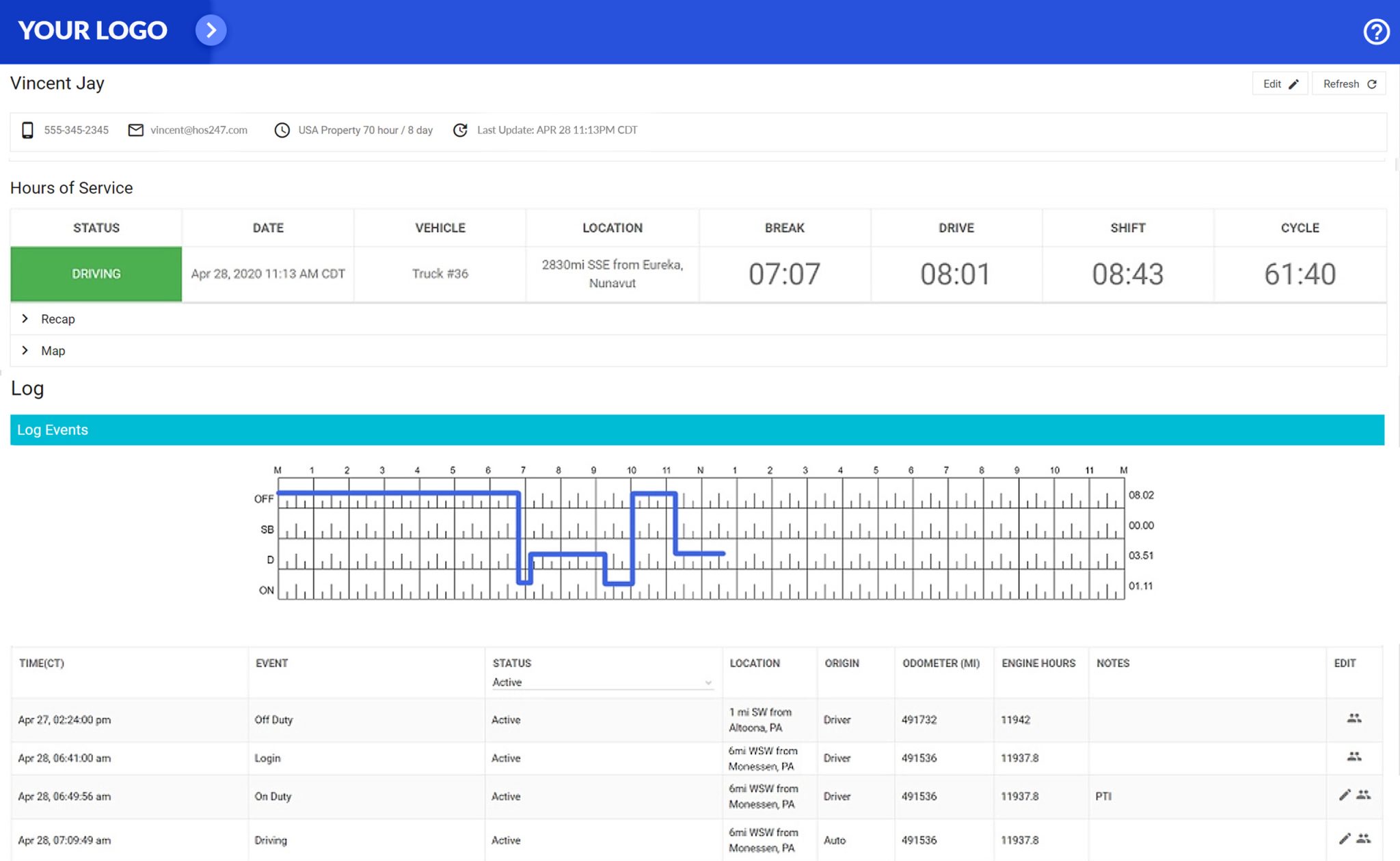
Task: Click the Edit button for Vincent Jay
Action: coord(1280,83)
